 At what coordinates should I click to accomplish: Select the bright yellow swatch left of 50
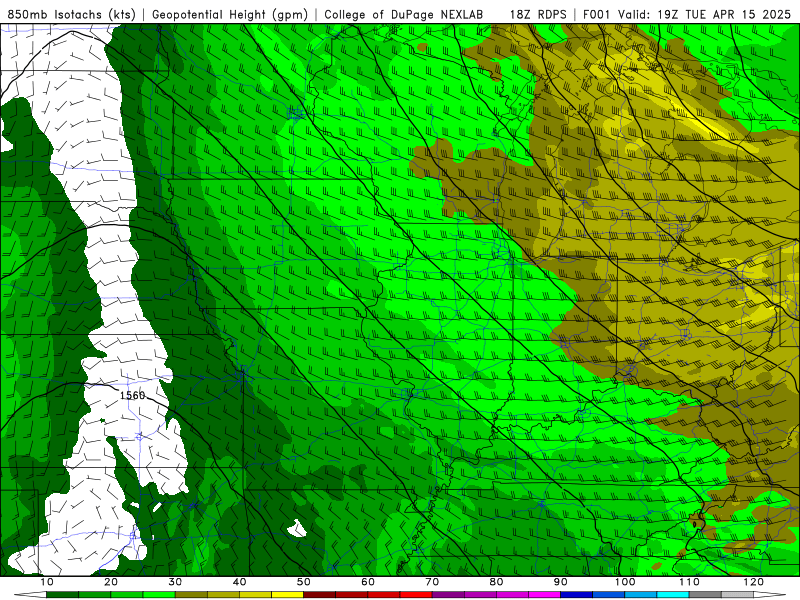tap(287, 595)
